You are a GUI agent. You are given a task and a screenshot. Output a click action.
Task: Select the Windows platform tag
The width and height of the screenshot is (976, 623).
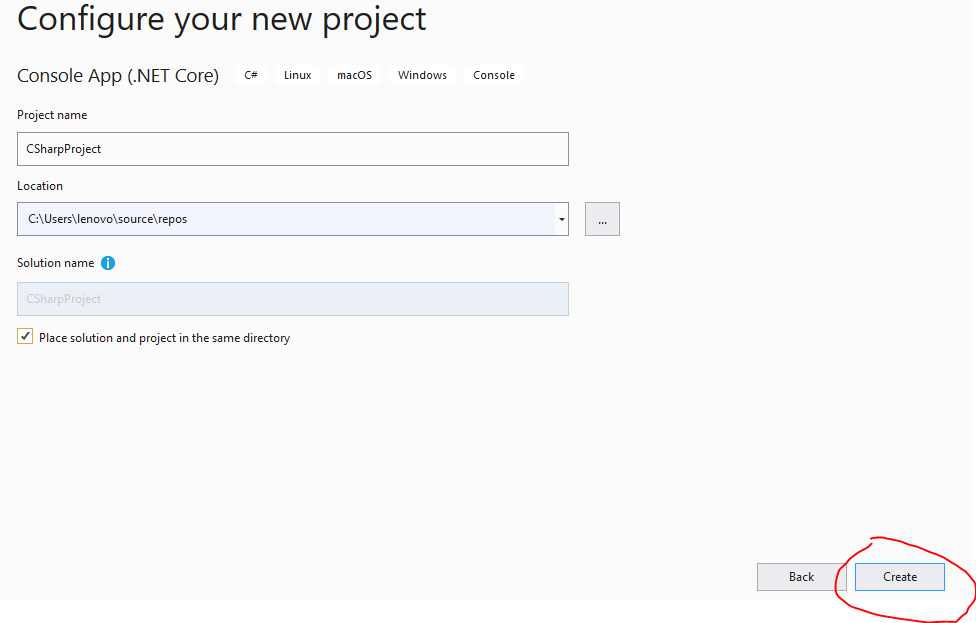[x=422, y=75]
